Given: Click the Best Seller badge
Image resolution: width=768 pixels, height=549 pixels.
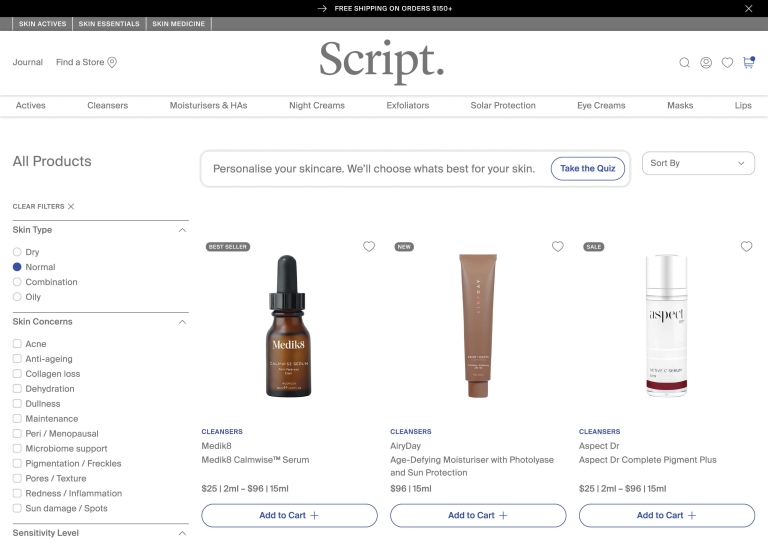Looking at the screenshot, I should coord(228,247).
